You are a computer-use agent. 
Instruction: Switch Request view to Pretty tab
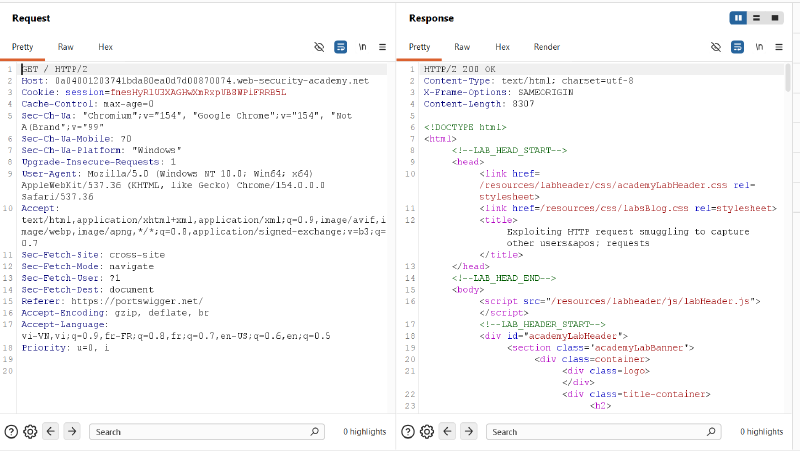pyautogui.click(x=22, y=47)
